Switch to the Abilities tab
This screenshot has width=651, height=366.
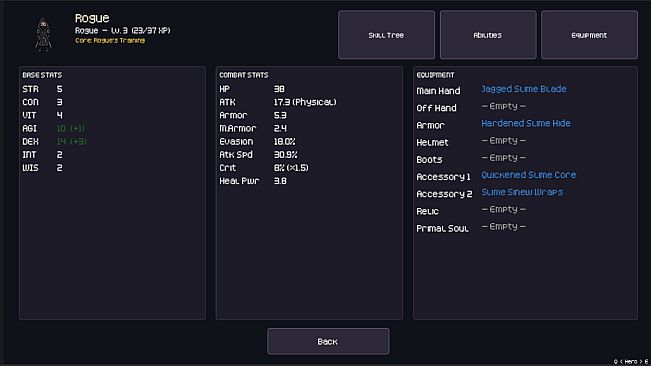pyautogui.click(x=488, y=35)
